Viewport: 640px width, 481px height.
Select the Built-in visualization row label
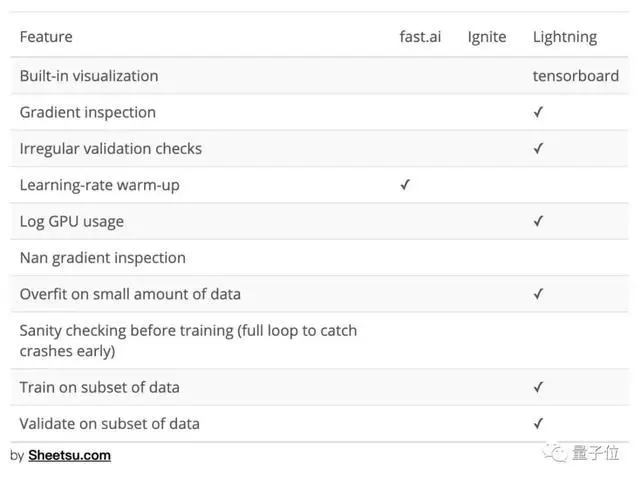[x=89, y=76]
